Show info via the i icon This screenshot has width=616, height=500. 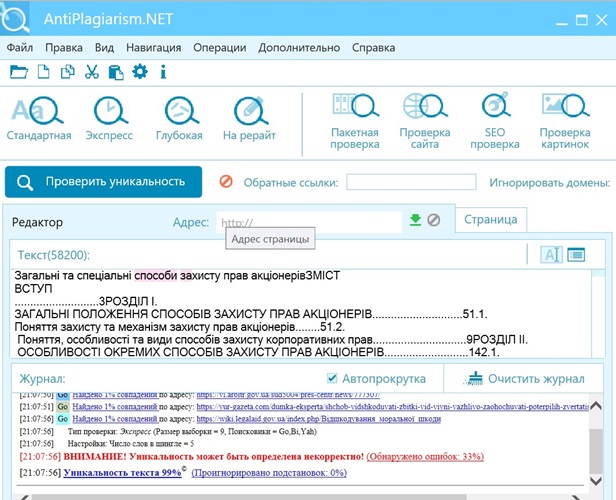click(x=163, y=72)
